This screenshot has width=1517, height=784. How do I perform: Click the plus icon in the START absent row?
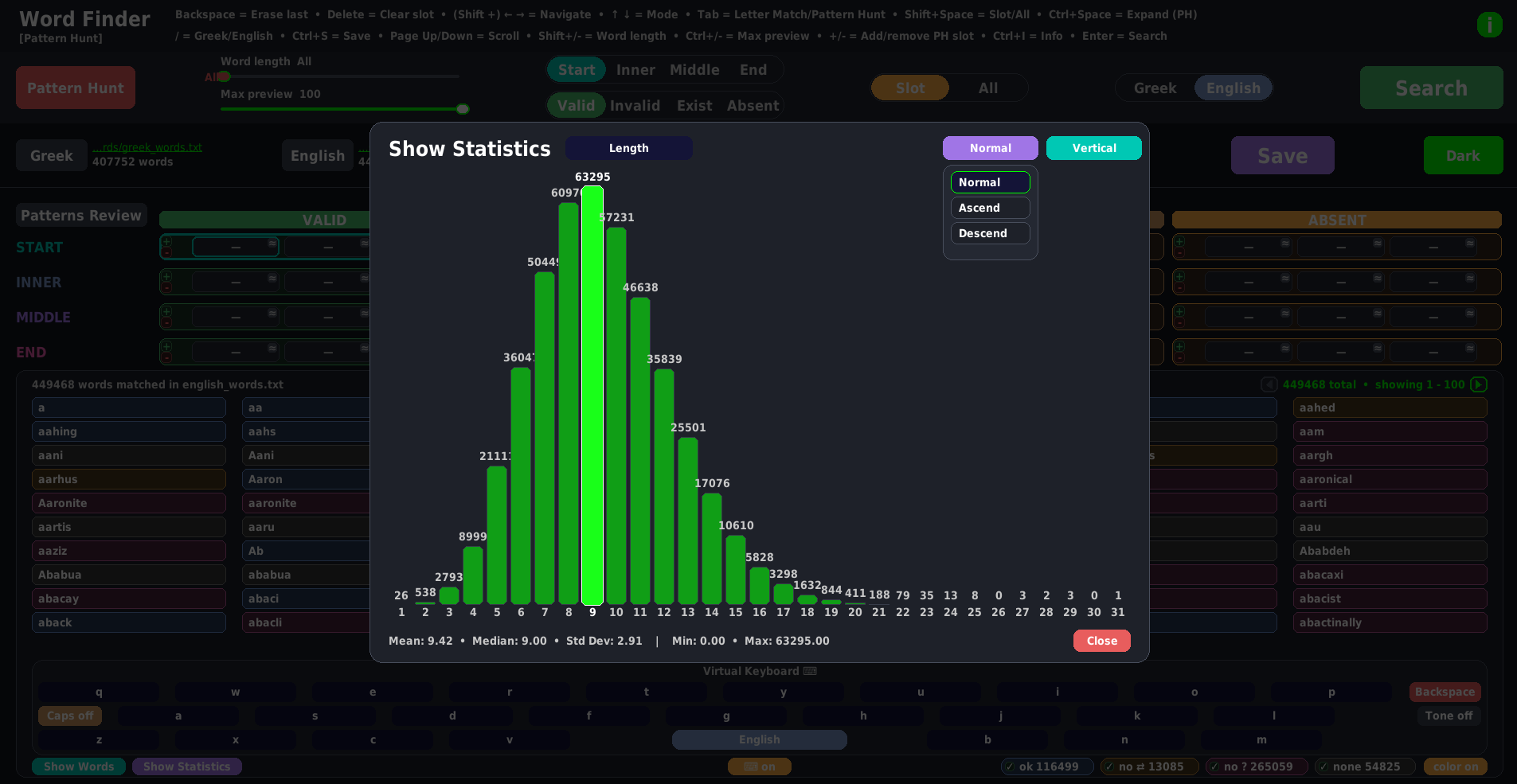pos(1179,242)
